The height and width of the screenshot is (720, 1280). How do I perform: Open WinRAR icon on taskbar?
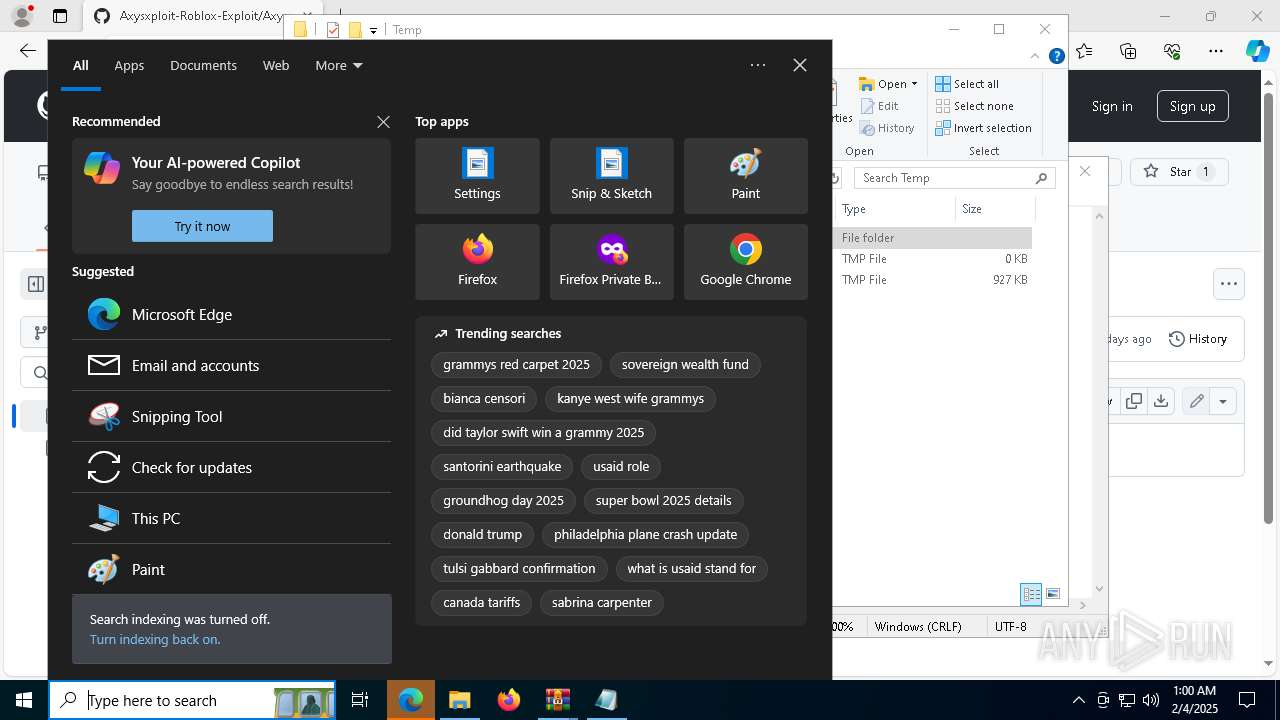pyautogui.click(x=557, y=700)
